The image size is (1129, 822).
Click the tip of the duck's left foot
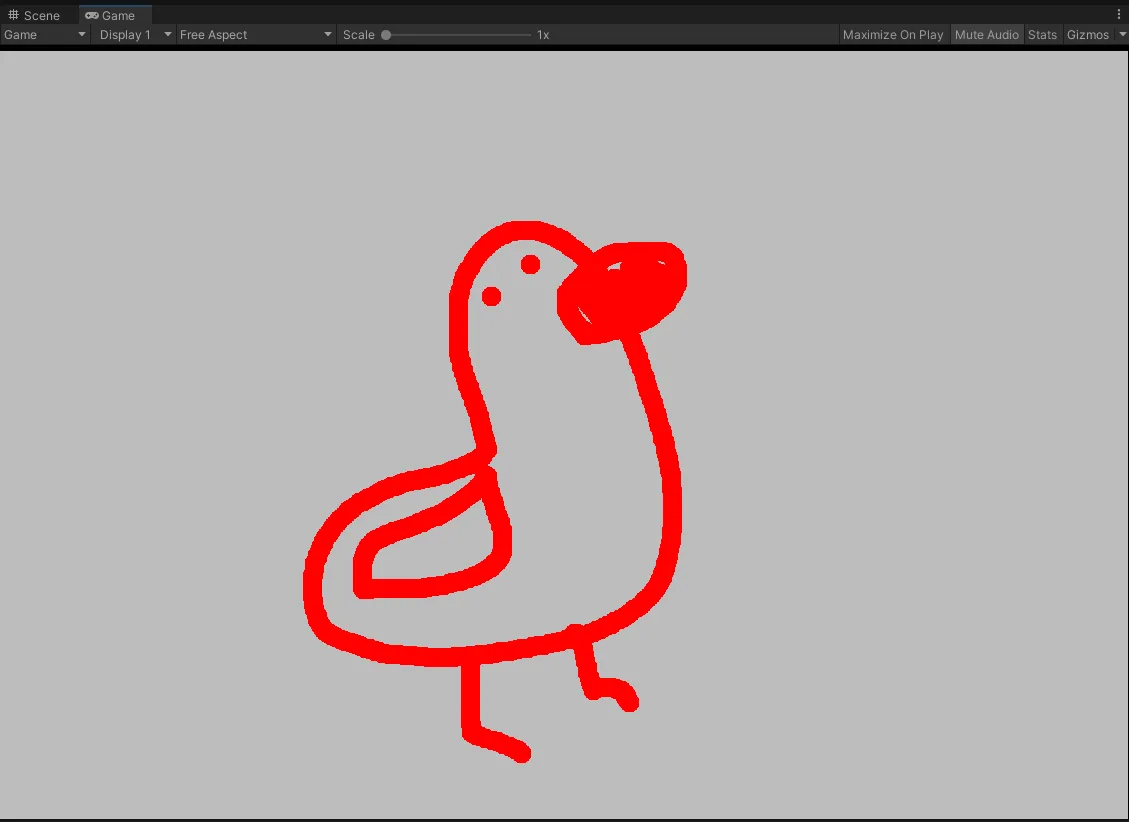pyautogui.click(x=521, y=754)
